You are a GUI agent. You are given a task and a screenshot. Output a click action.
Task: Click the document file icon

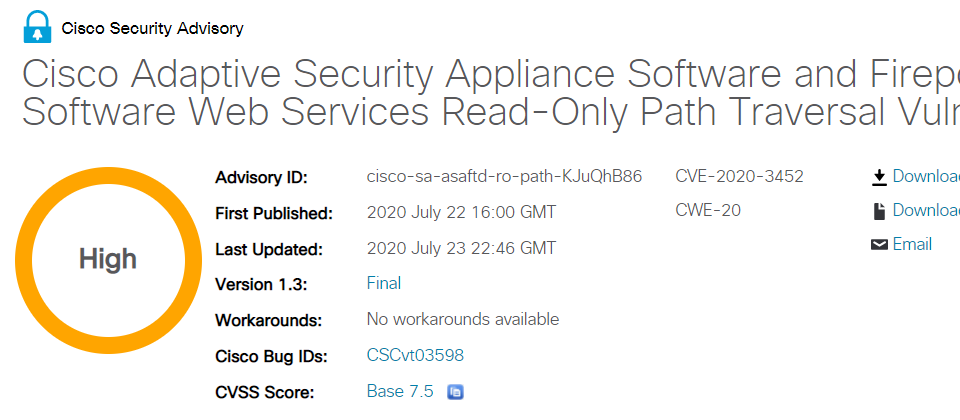click(879, 211)
